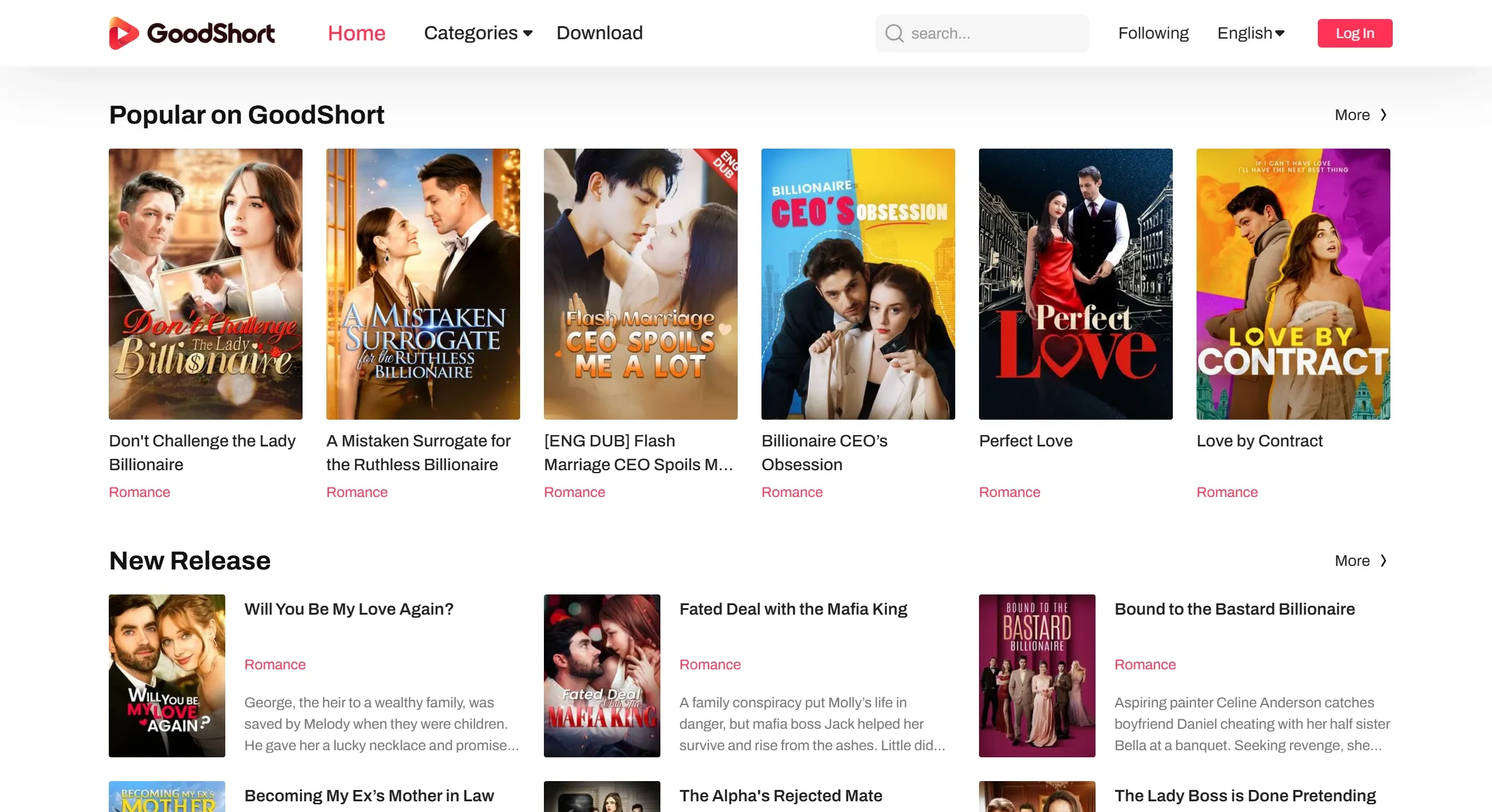This screenshot has height=812, width=1492.
Task: Click the chevron next to Popular More
Action: tap(1383, 115)
